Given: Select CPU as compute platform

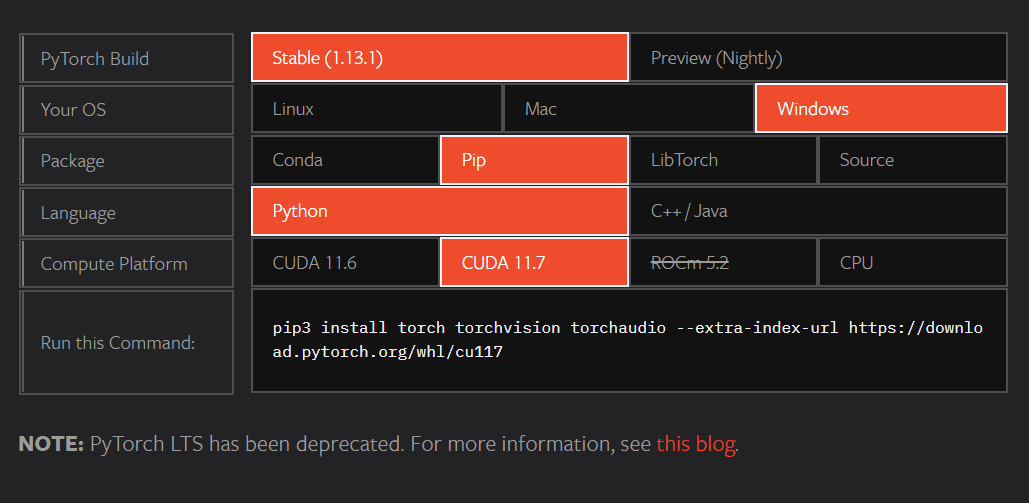Looking at the screenshot, I should pos(913,263).
